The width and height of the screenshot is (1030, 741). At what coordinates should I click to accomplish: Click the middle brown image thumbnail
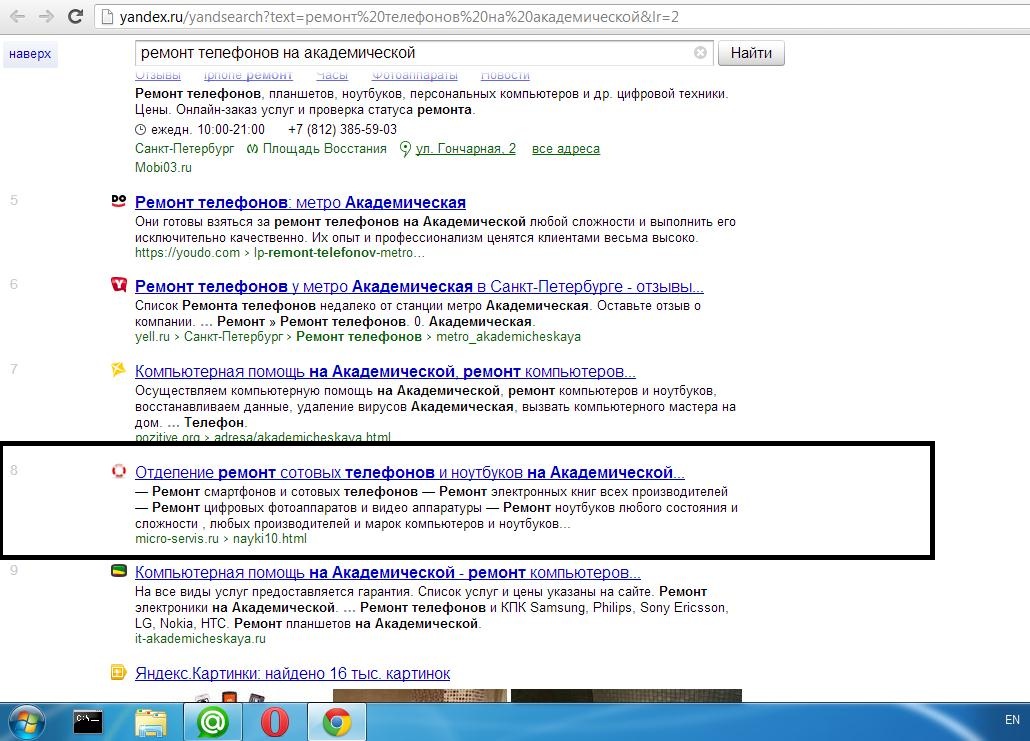coord(420,696)
